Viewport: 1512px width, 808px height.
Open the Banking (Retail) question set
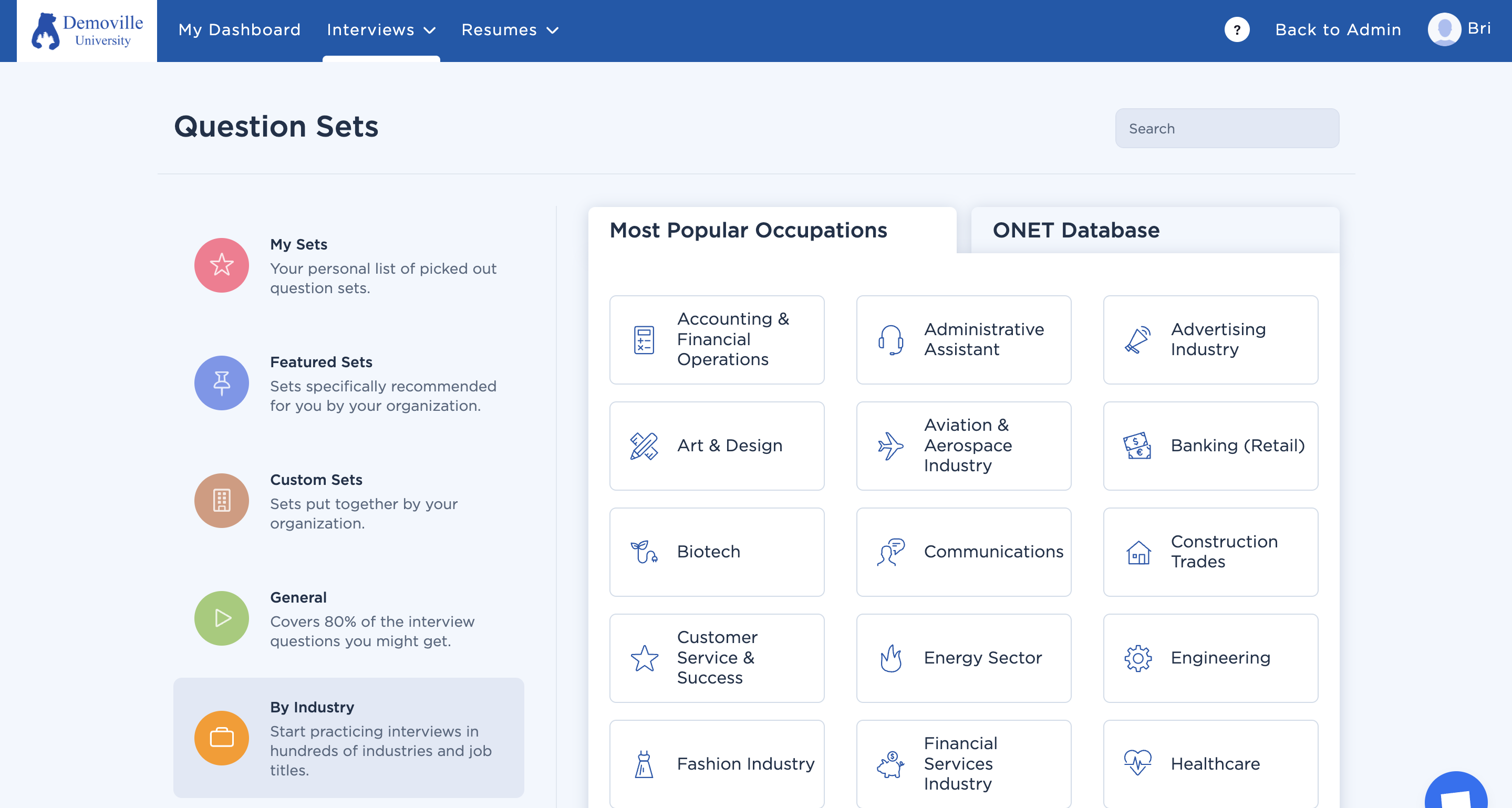coord(1210,446)
